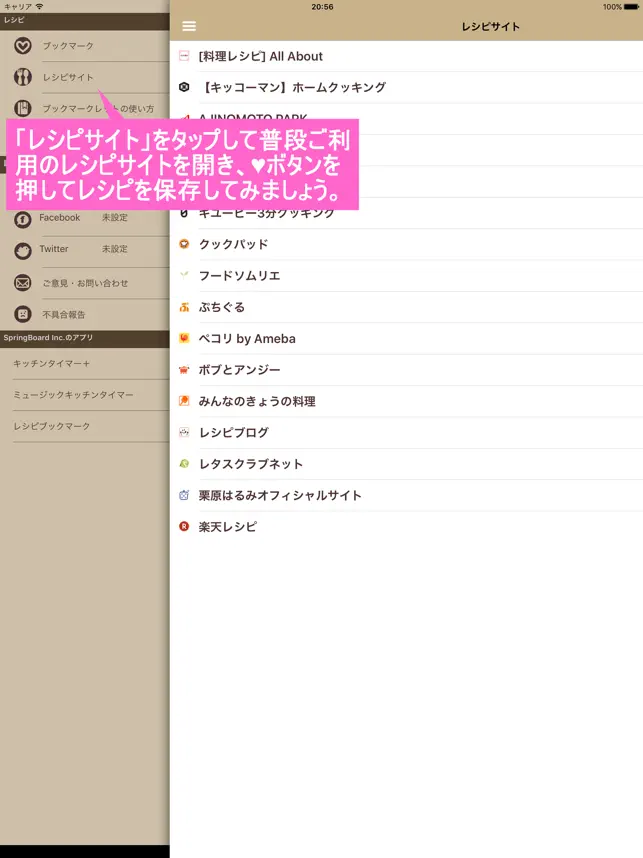Screen dimensions: 643x858
Task: Open レシピブログ site
Action: (x=407, y=432)
